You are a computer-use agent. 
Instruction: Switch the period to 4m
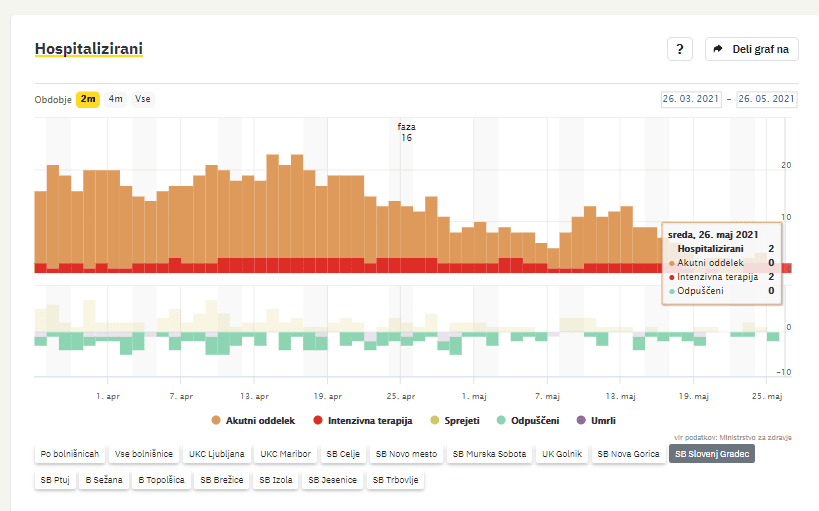coord(116,99)
